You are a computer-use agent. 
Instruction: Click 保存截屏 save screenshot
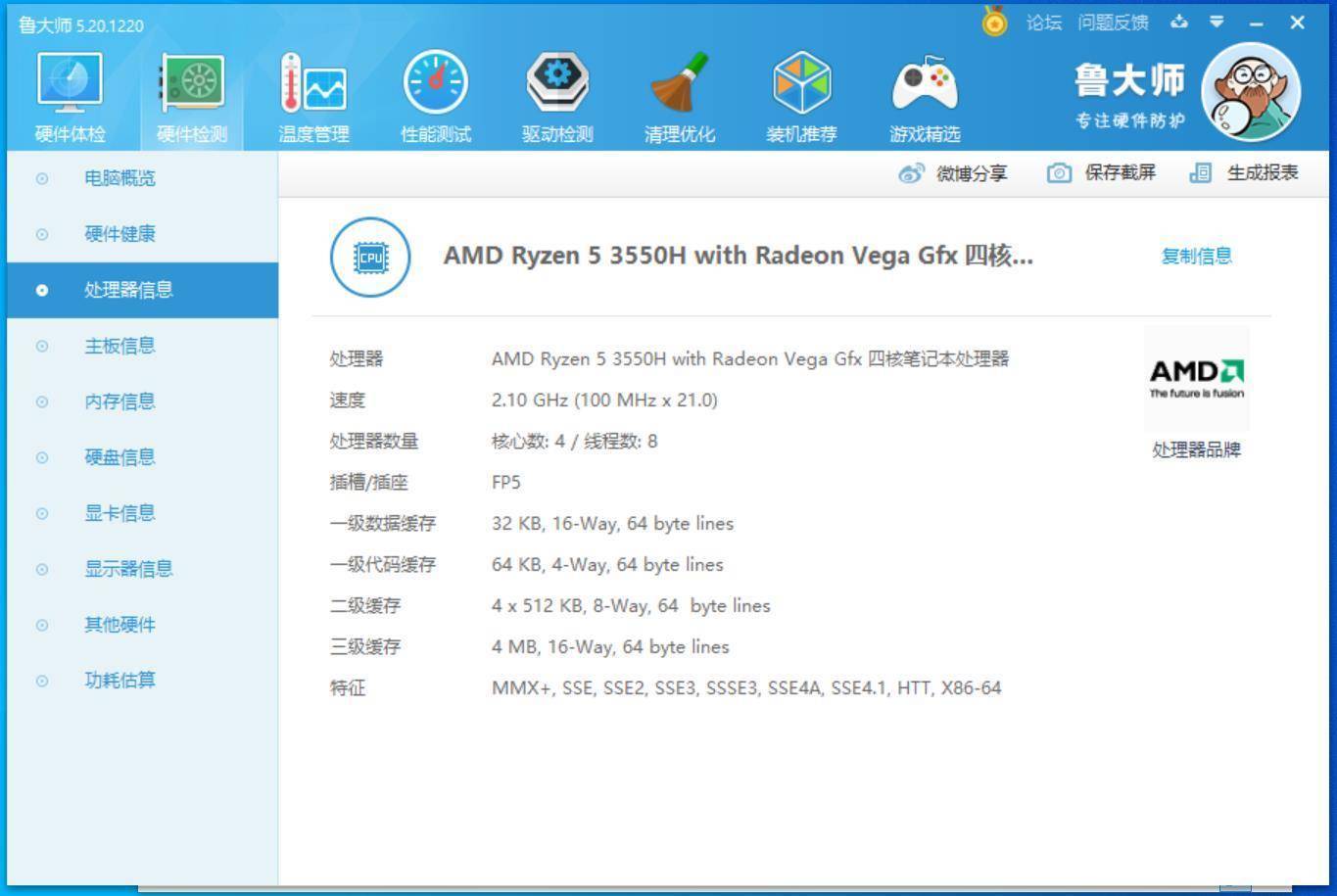click(x=1121, y=172)
